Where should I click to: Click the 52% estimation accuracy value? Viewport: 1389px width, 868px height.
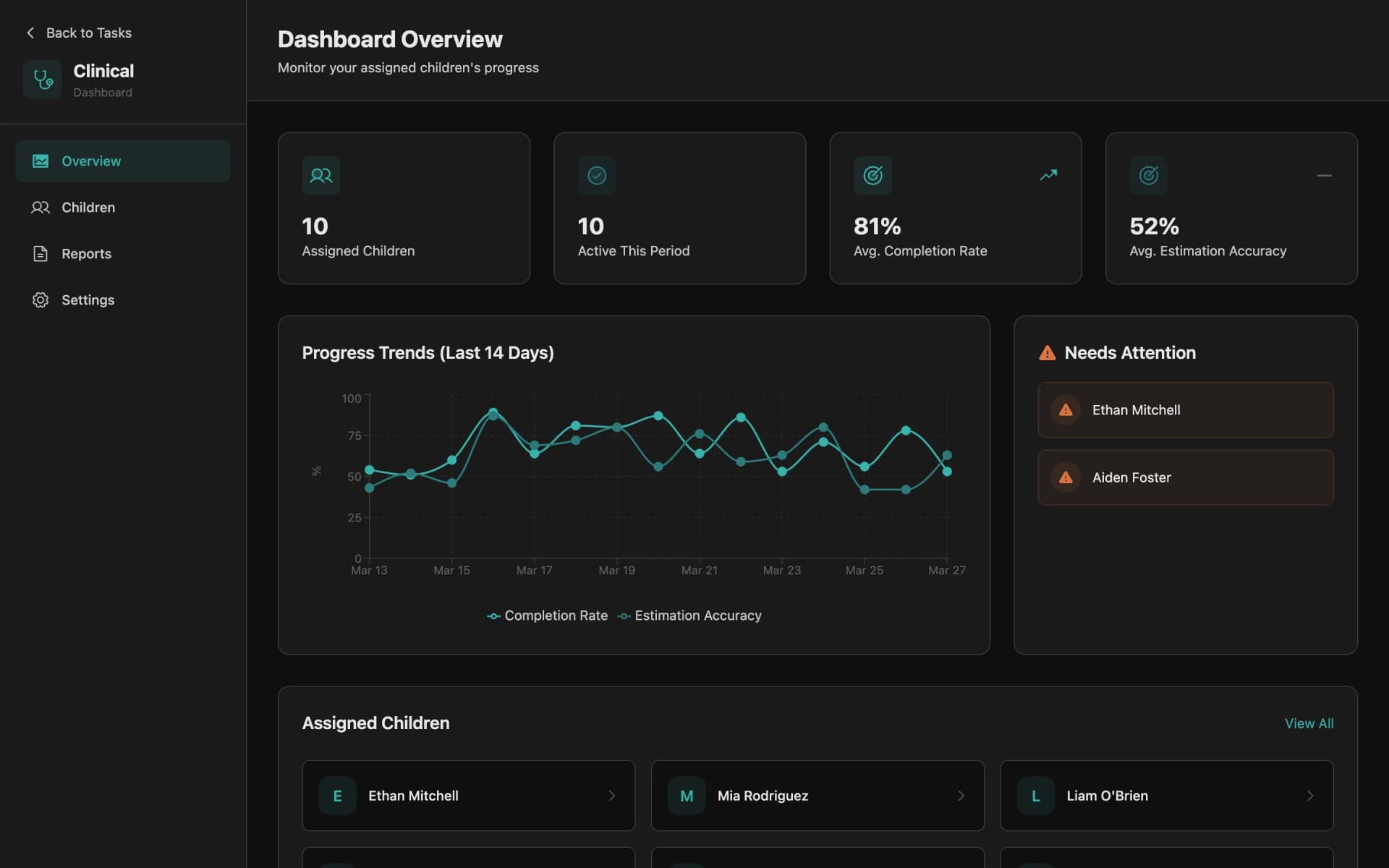click(1154, 226)
